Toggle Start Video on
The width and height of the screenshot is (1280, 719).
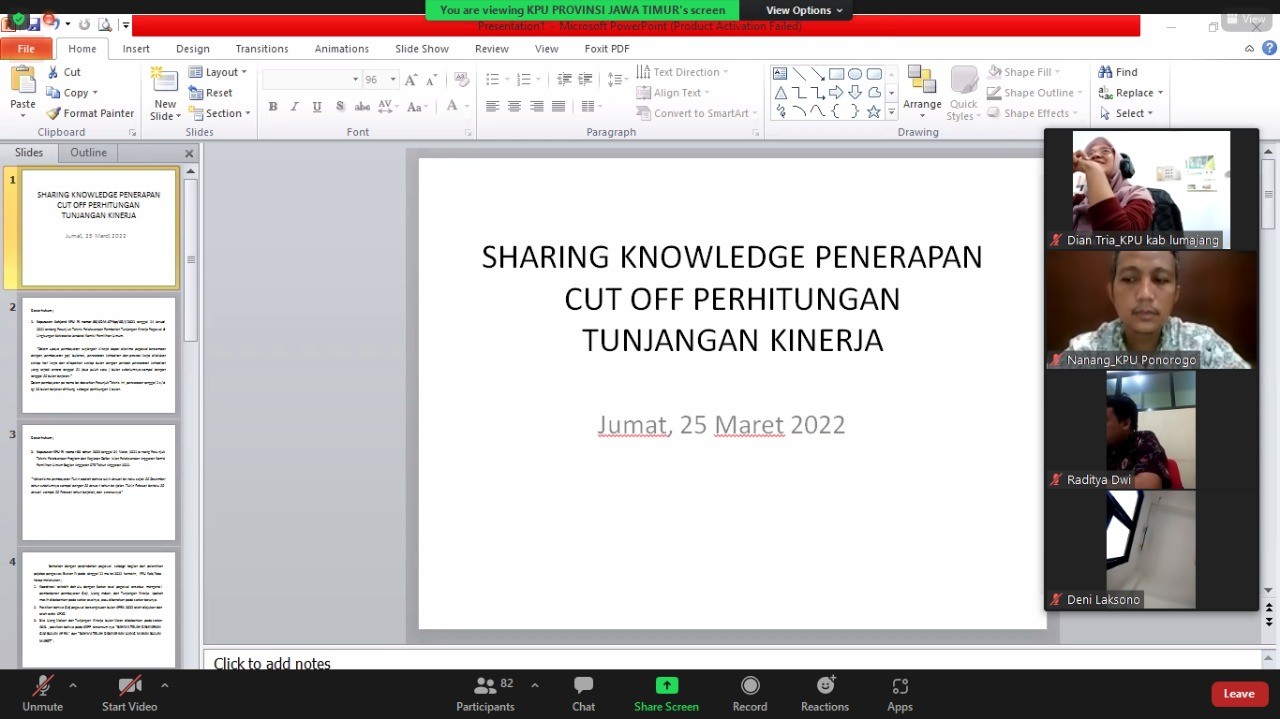click(x=129, y=686)
